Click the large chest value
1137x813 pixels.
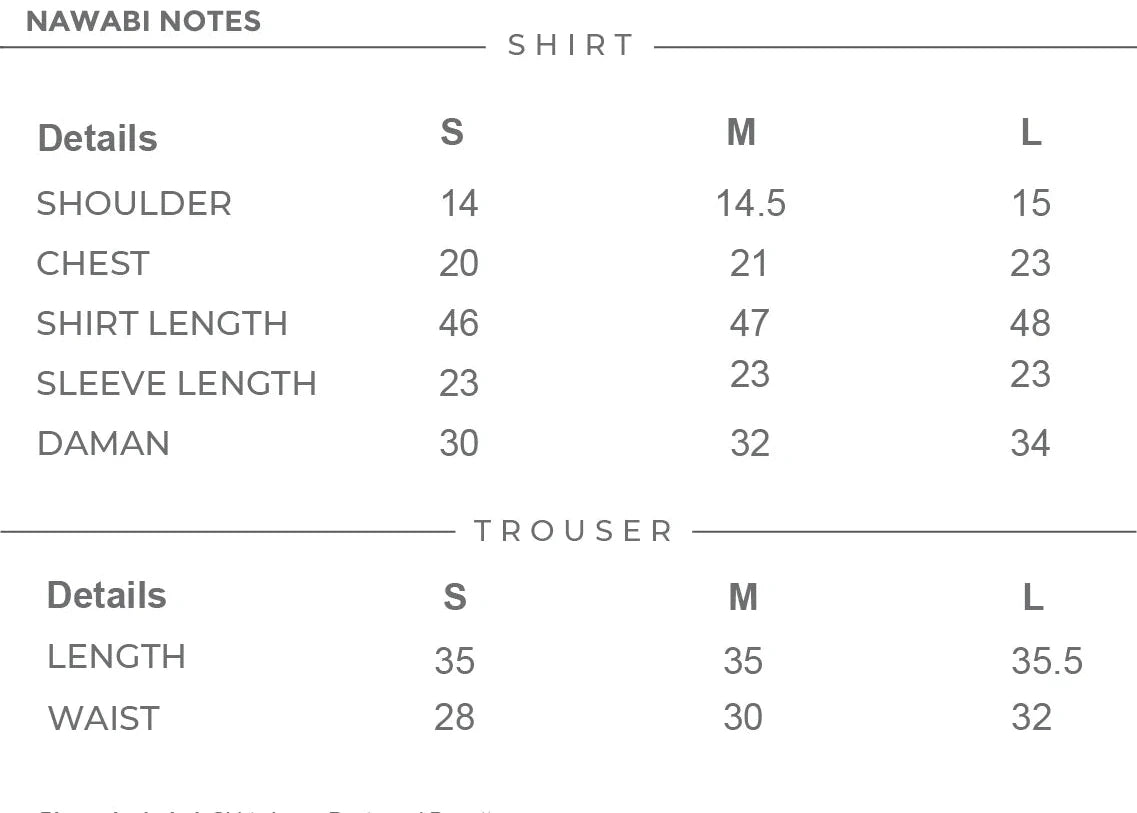[1030, 264]
